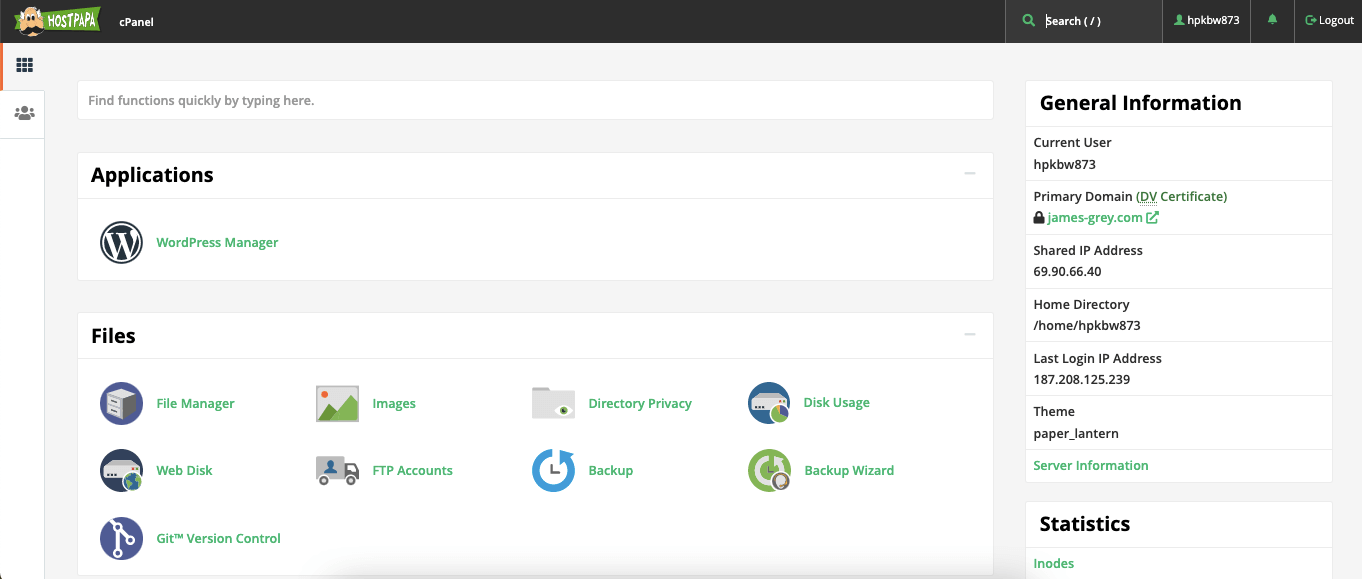Image resolution: width=1362 pixels, height=579 pixels.
Task: Collapse the Applications section
Action: (x=968, y=174)
